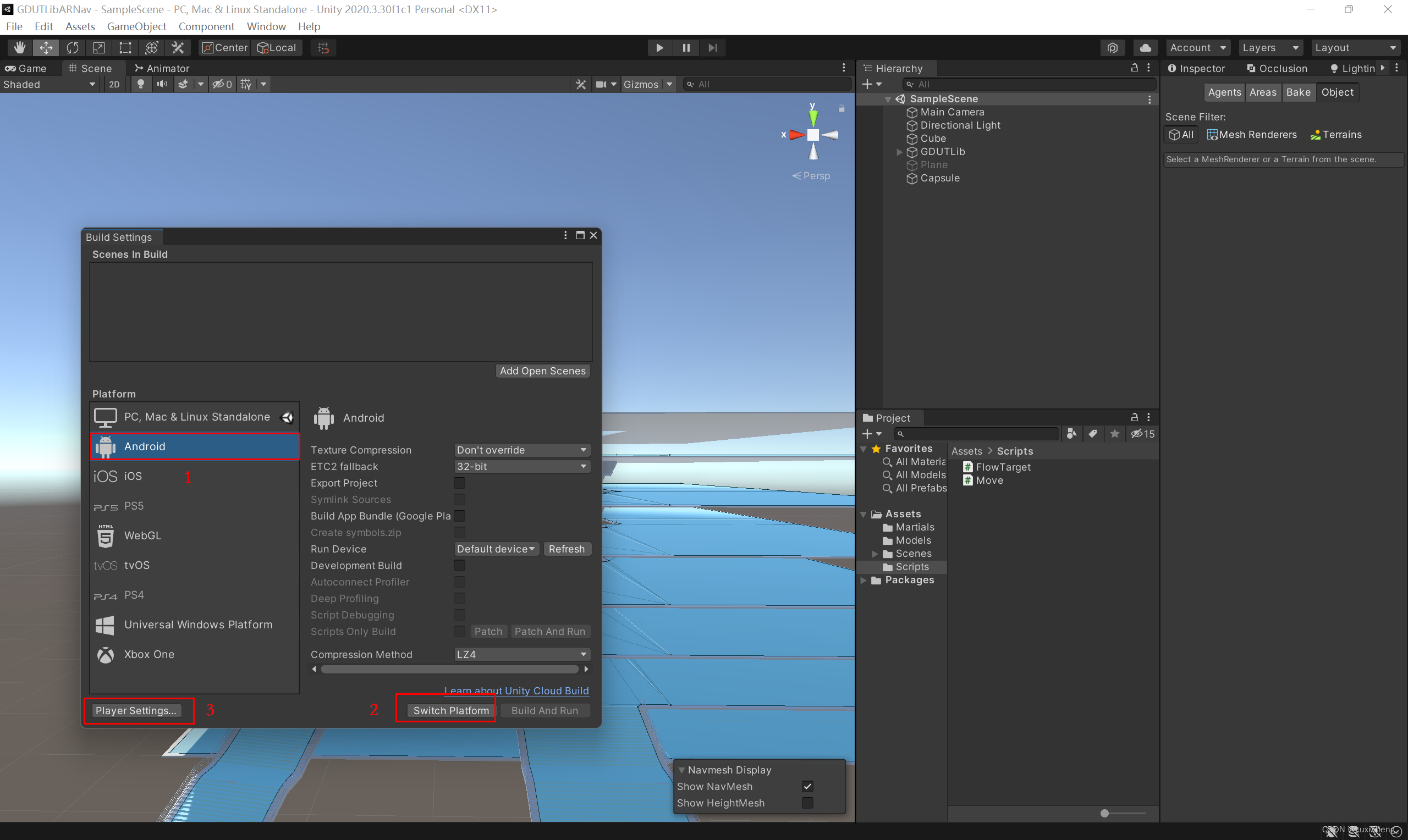Open the Layers dropdown
Viewport: 1408px width, 840px height.
(1270, 47)
